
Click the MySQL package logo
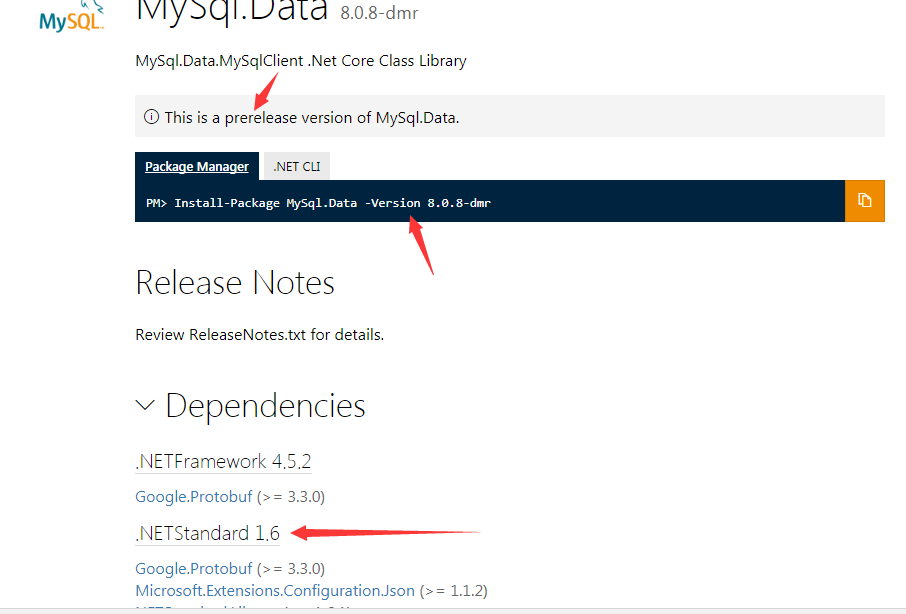coord(71,17)
